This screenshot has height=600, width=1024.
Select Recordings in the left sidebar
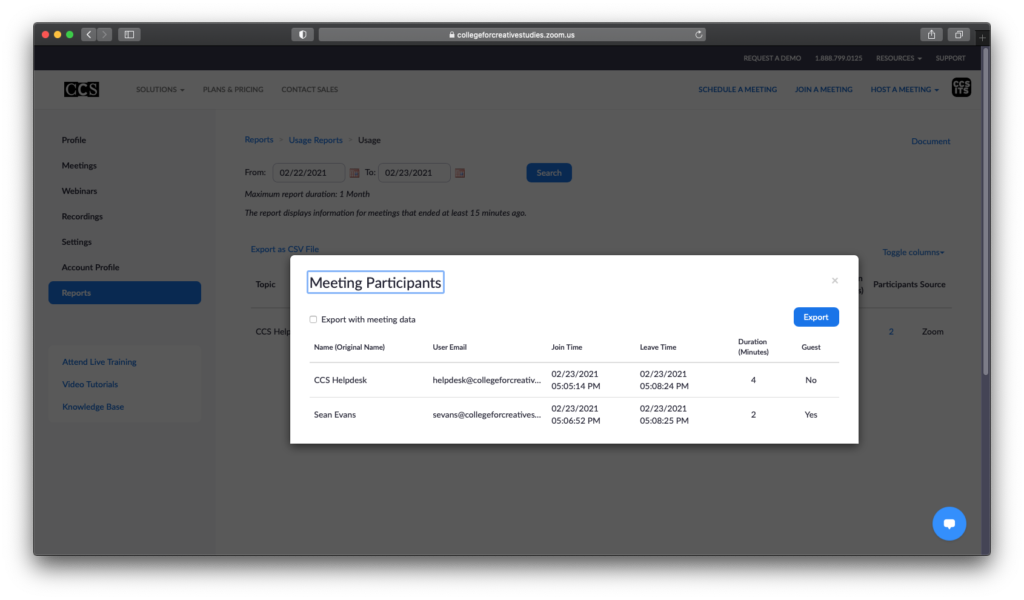coord(82,216)
